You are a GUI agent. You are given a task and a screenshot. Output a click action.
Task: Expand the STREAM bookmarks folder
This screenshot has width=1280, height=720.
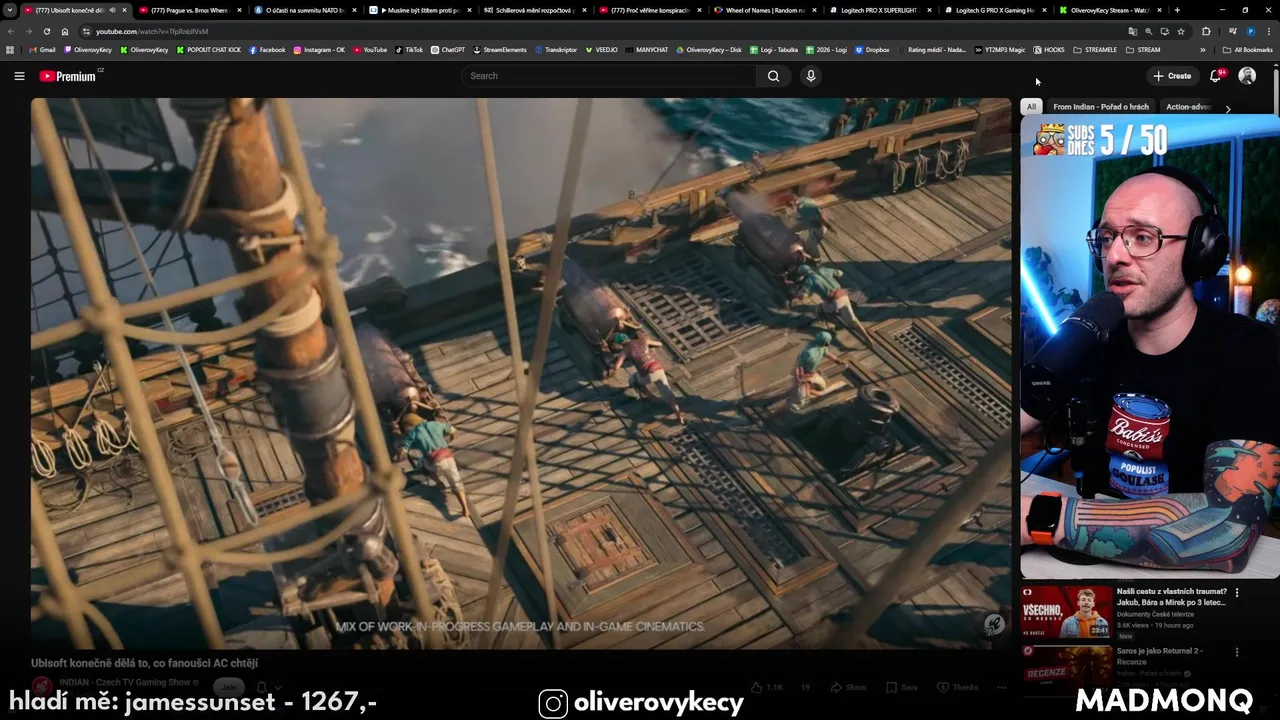[x=1144, y=49]
